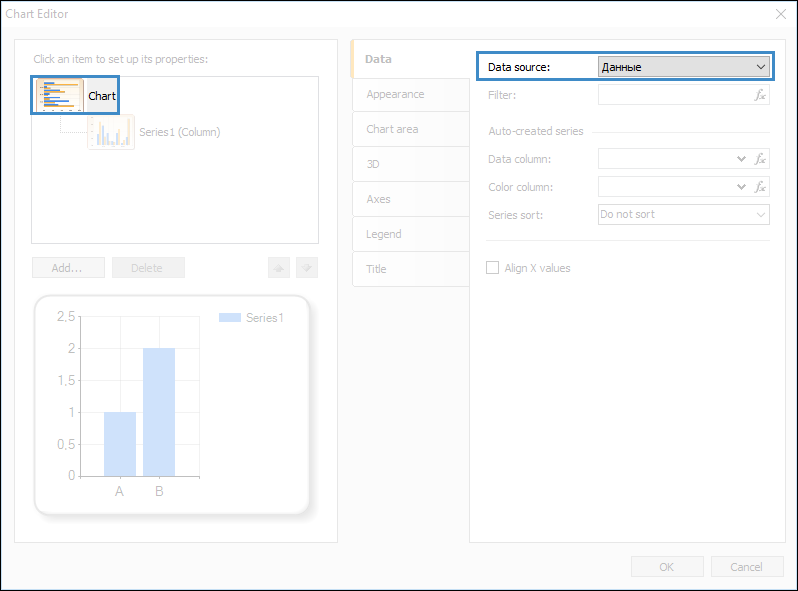Click the Data column fx expression icon
The height and width of the screenshot is (591, 798).
[x=760, y=159]
